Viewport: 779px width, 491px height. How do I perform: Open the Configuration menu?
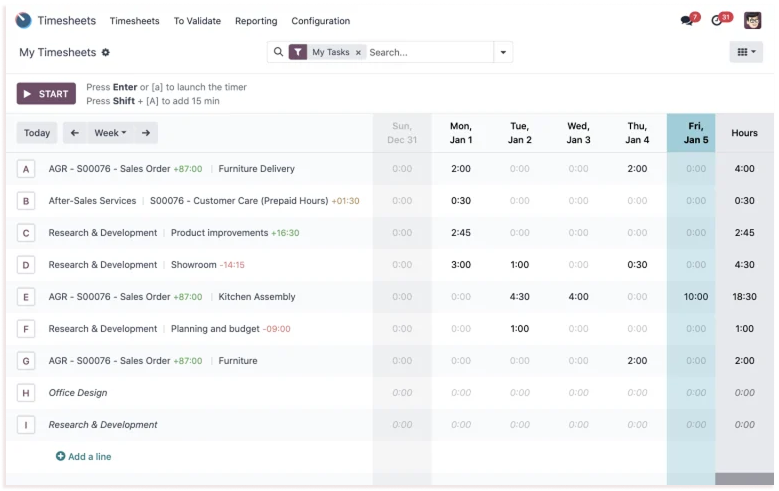click(320, 21)
